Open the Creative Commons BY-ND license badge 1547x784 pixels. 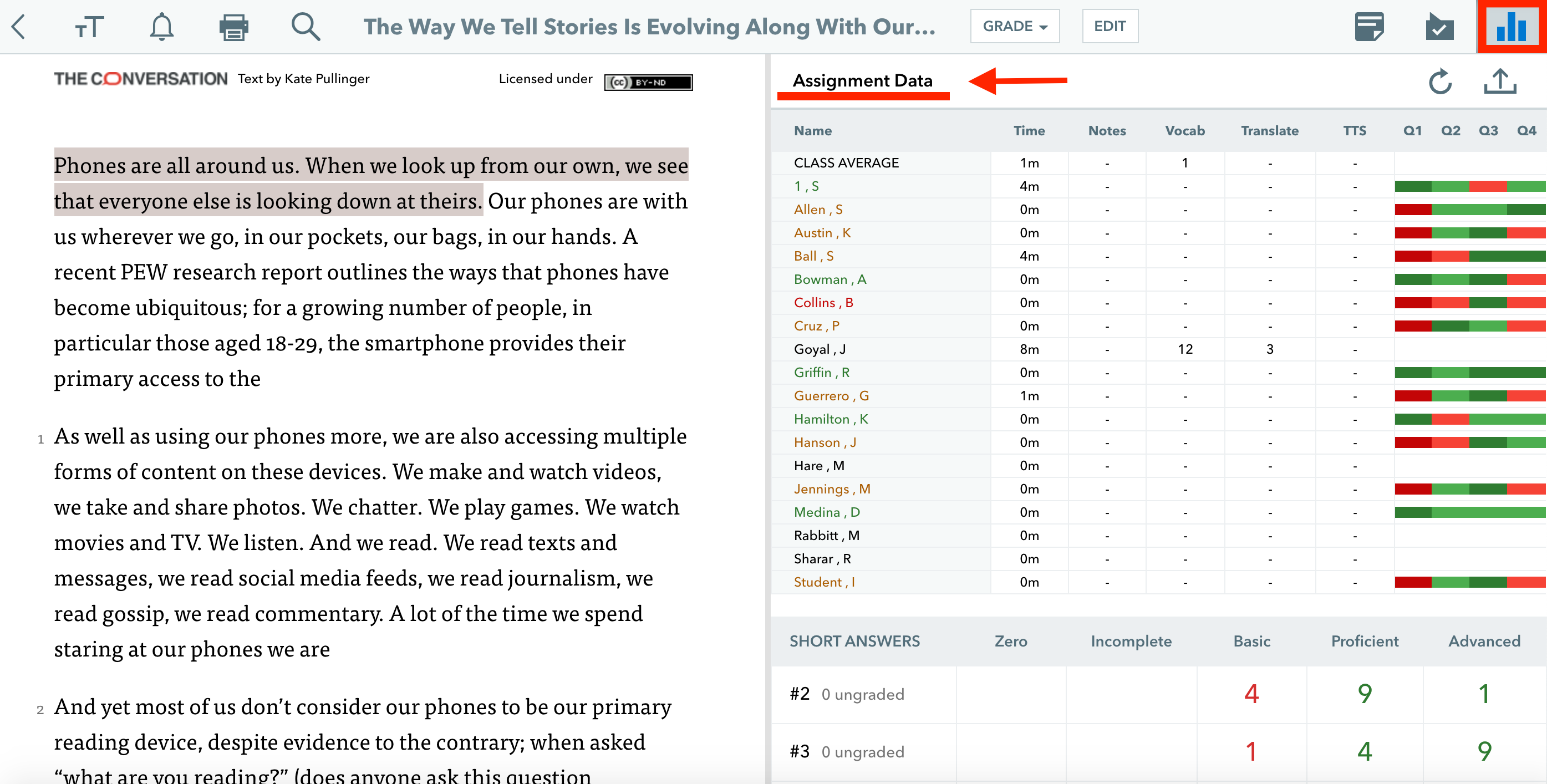click(x=648, y=82)
